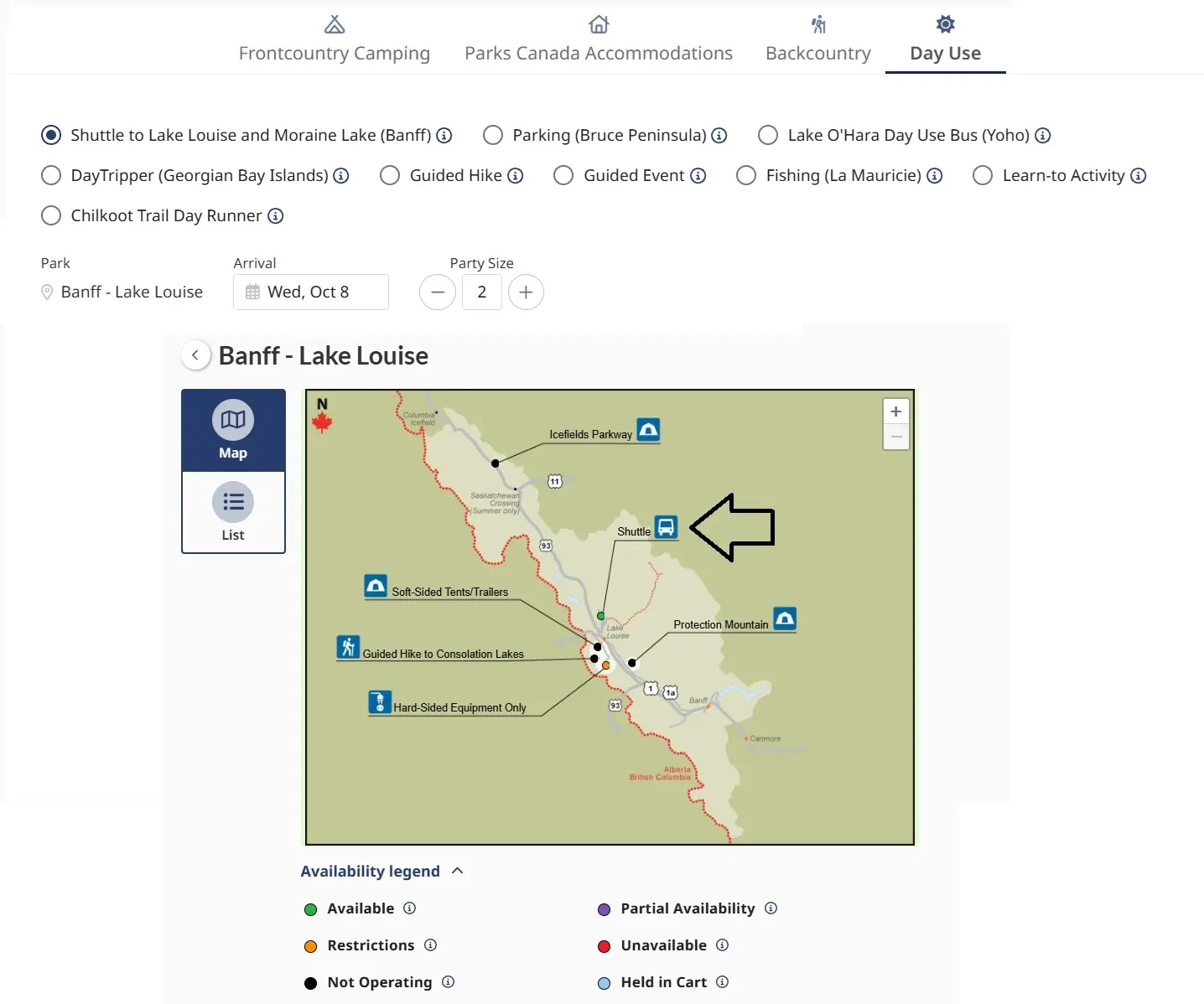Click Guided Hike to Consolation Lakes label

443,654
